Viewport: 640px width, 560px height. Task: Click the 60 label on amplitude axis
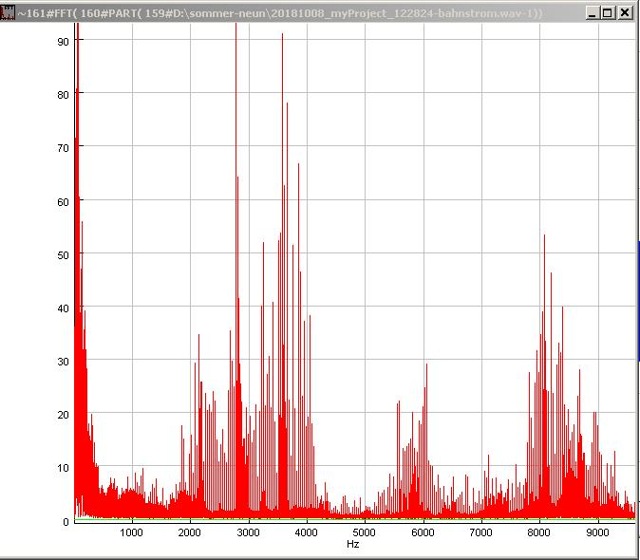coord(63,202)
